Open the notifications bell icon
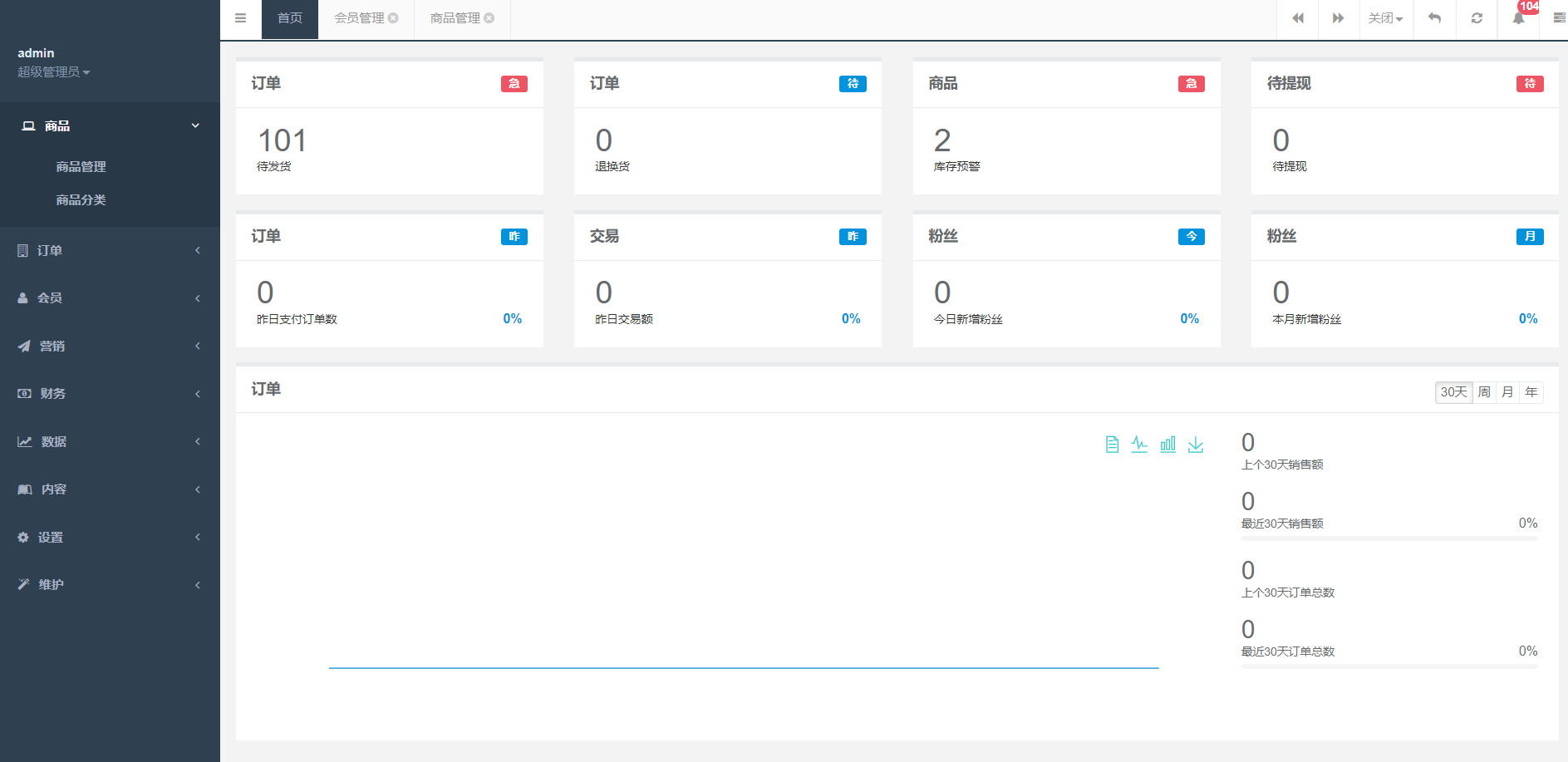Screen dimensions: 1568x762 (x=1518, y=18)
